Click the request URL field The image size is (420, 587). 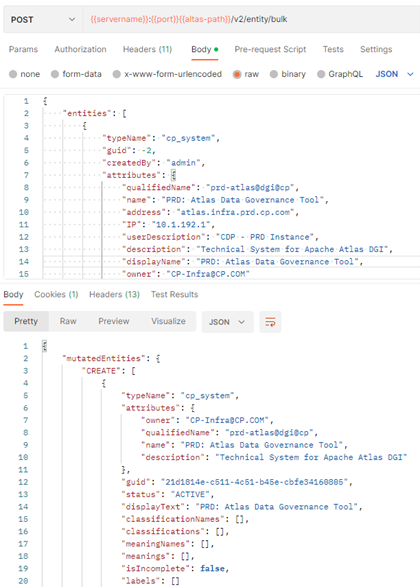tap(251, 19)
